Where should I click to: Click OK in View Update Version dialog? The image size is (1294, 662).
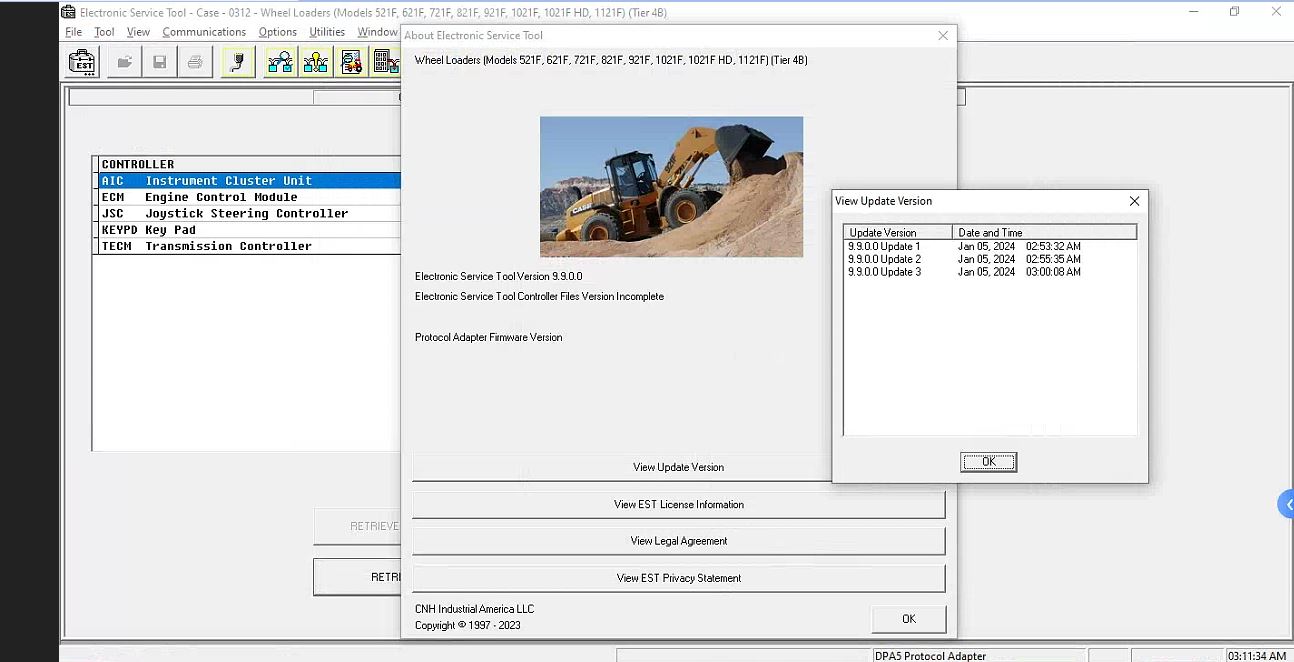(x=989, y=462)
